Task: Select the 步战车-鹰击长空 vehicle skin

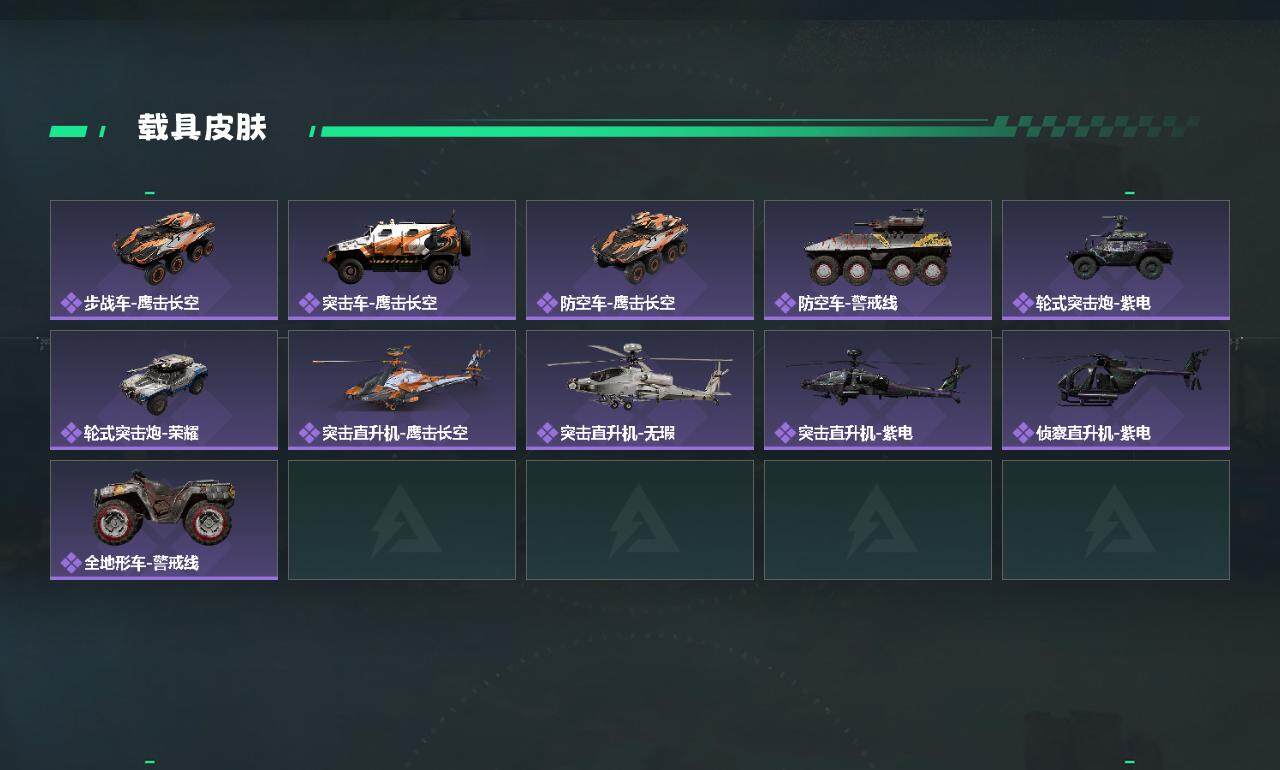Action: point(164,260)
